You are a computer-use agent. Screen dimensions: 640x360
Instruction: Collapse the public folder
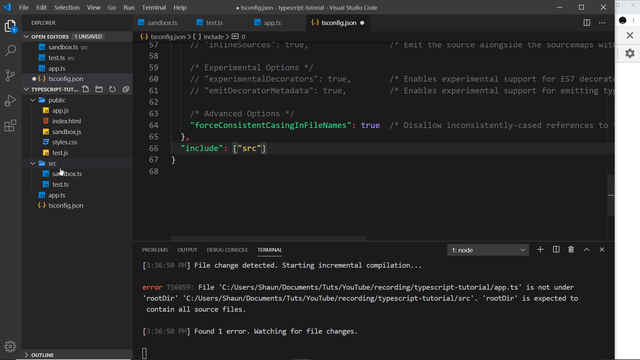pyautogui.click(x=33, y=100)
